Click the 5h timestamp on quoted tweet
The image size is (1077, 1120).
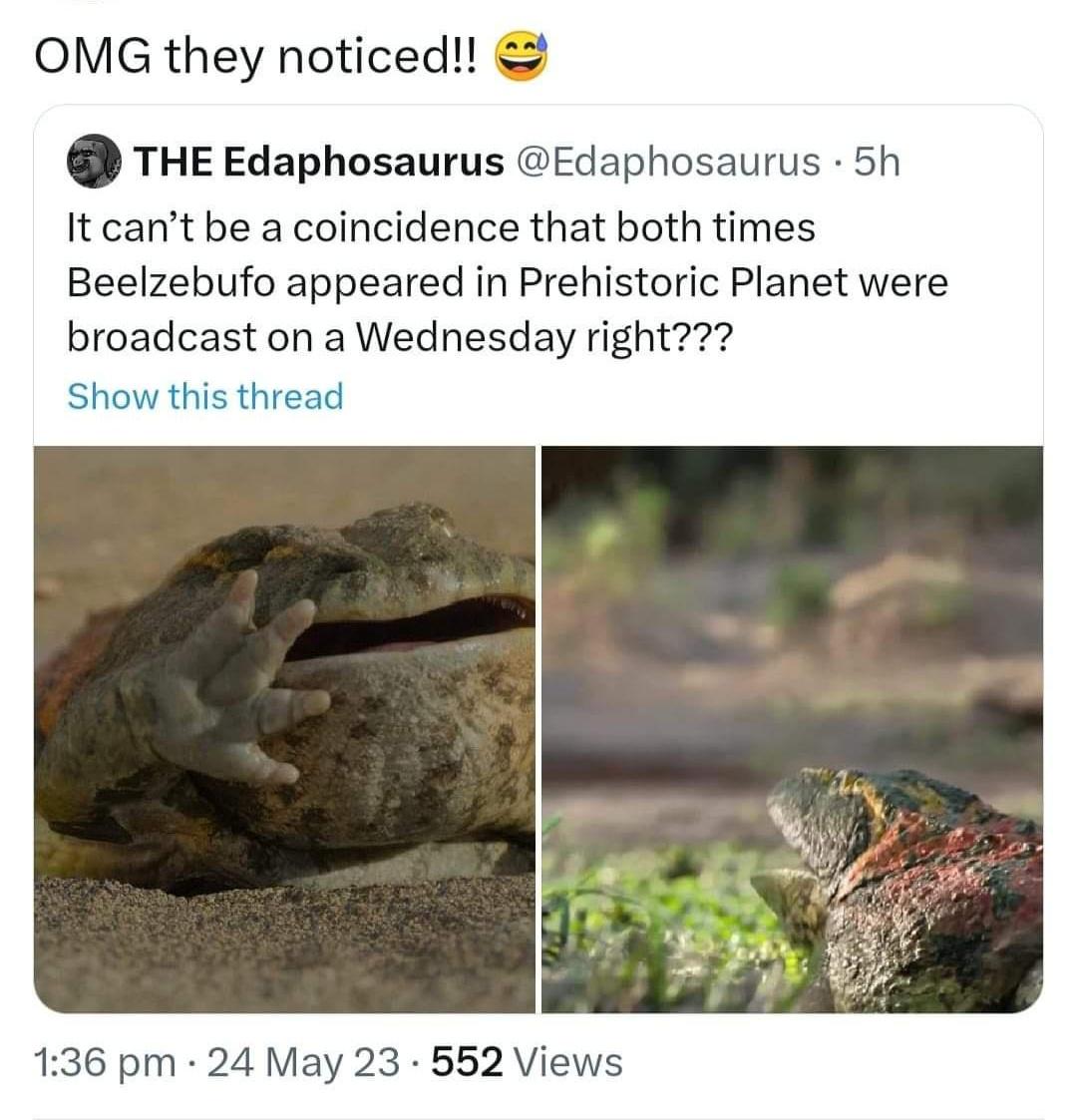tap(877, 162)
